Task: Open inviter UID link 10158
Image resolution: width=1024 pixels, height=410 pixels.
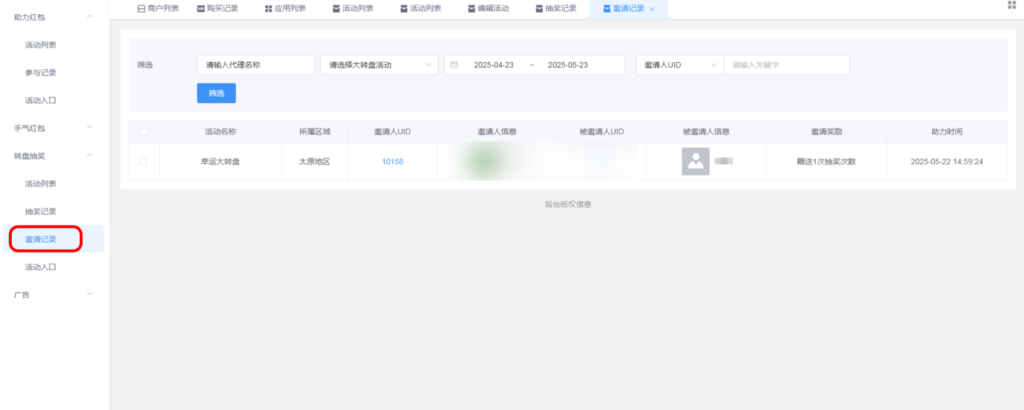Action: click(x=392, y=162)
